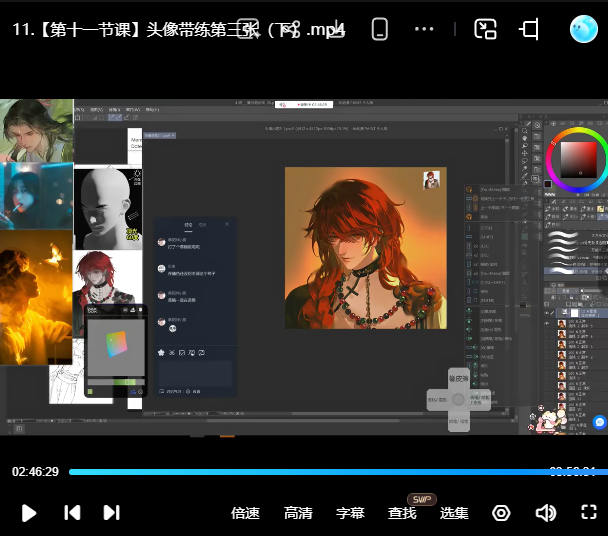Click the dark foreground color swatch
Viewport: 608px width, 536px height.
point(548,184)
